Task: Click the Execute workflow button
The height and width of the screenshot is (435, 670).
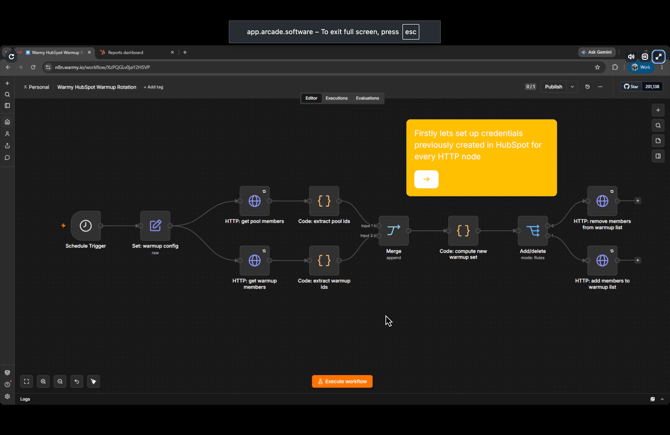Action: (x=342, y=382)
